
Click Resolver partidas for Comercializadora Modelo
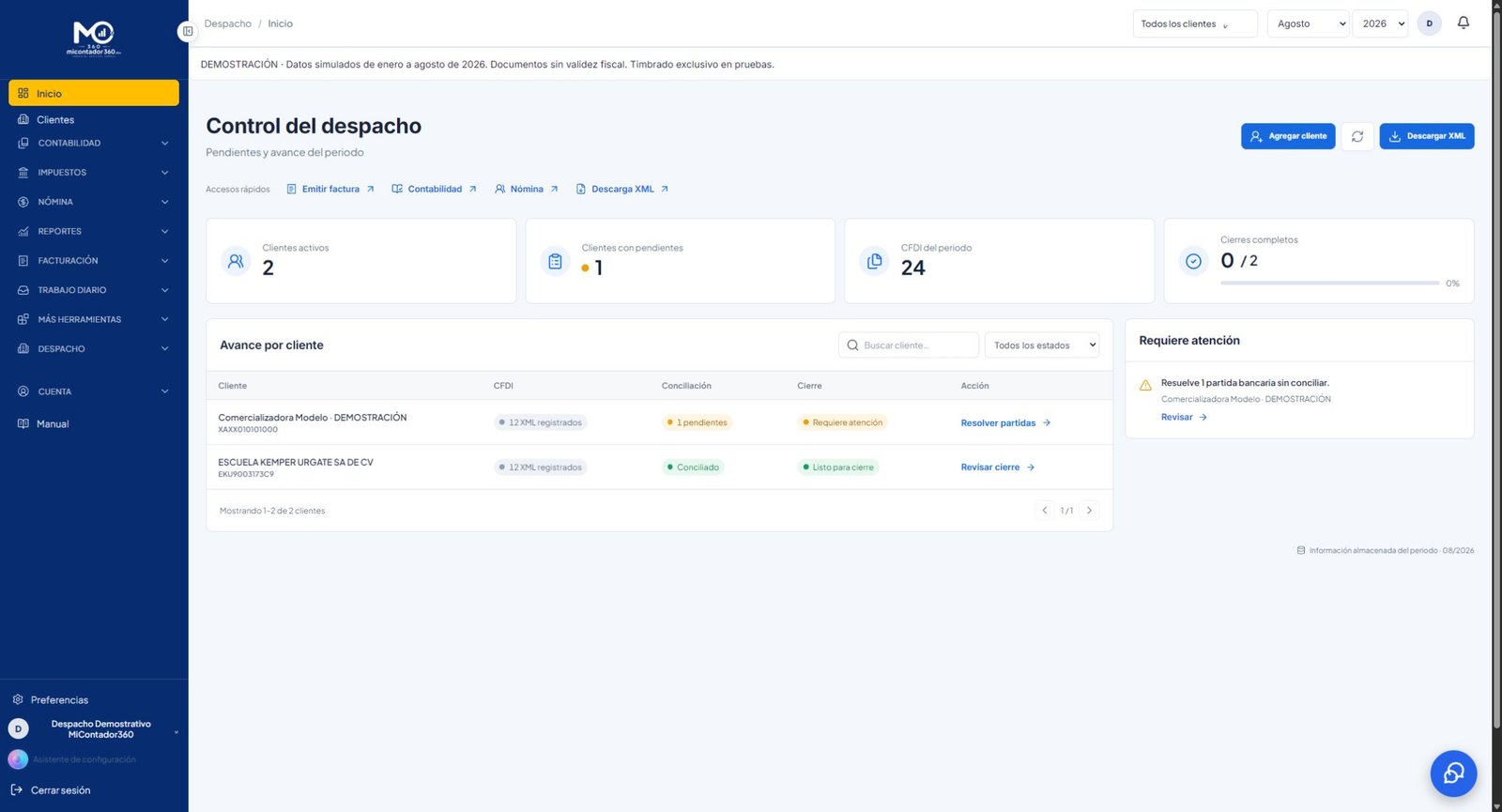click(1005, 423)
